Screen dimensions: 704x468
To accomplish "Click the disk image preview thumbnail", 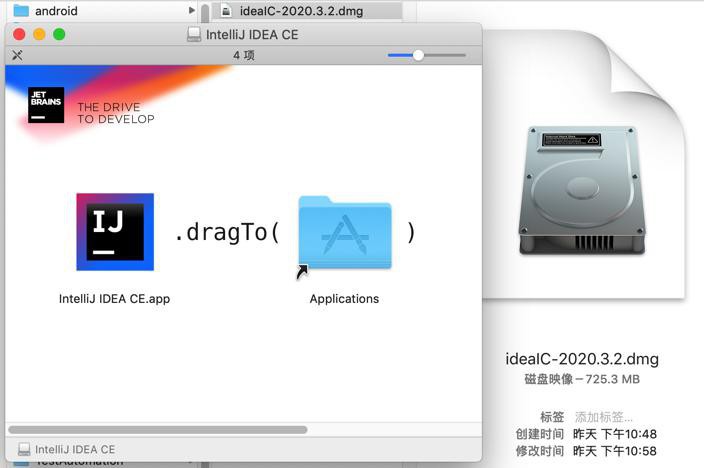I will point(582,191).
